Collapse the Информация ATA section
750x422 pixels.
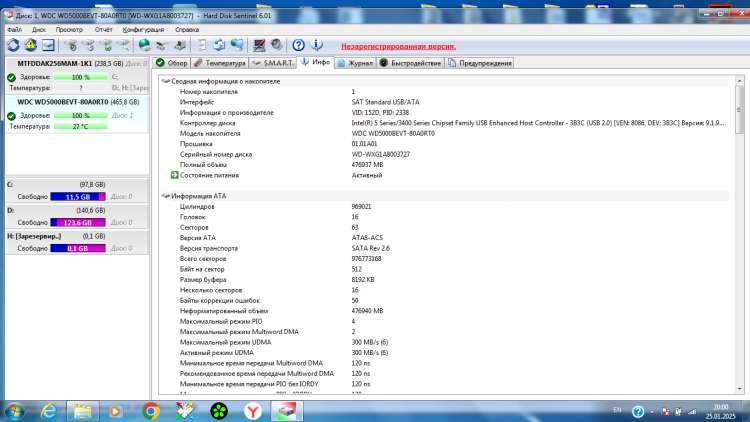165,196
